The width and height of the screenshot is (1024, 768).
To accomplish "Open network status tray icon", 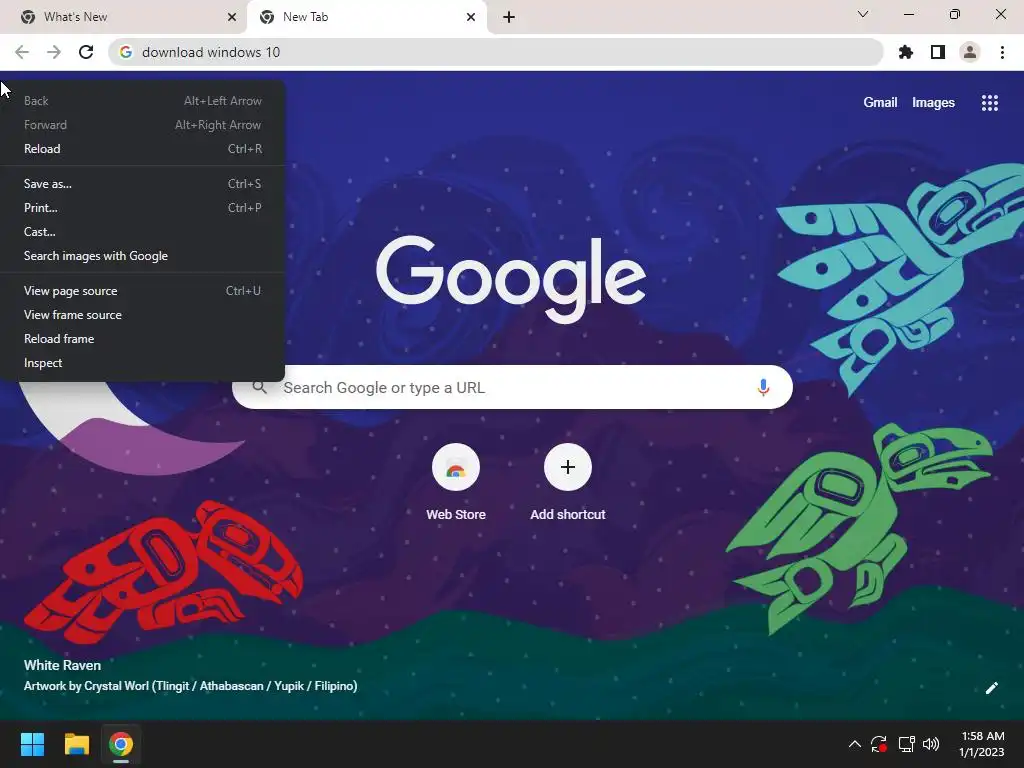I will (x=906, y=744).
